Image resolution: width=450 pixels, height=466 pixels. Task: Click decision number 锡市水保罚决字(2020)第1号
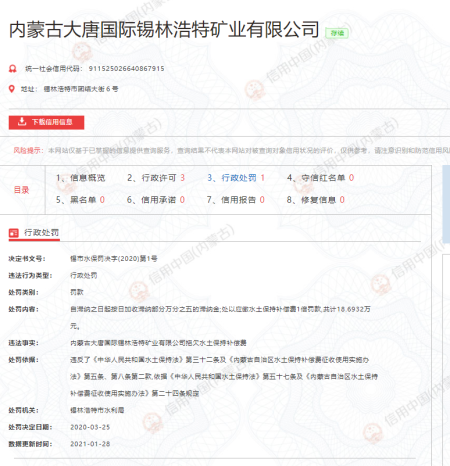pyautogui.click(x=114, y=259)
